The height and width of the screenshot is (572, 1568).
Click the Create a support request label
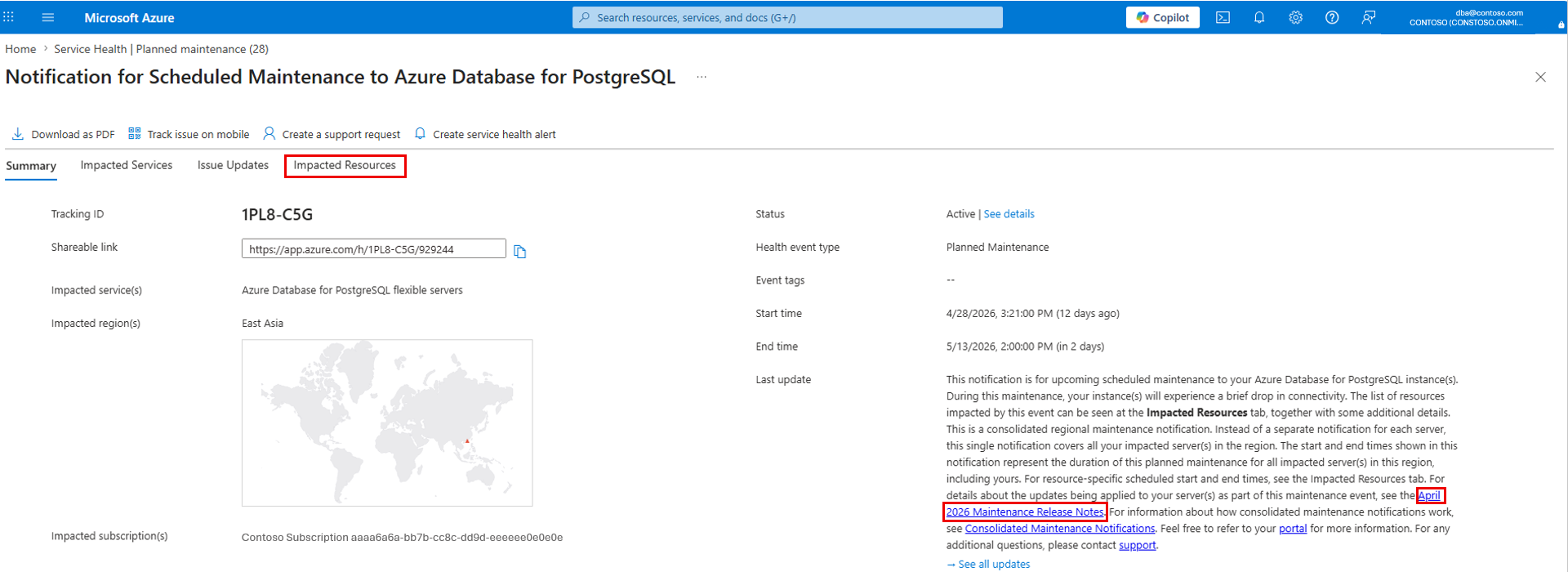[341, 135]
